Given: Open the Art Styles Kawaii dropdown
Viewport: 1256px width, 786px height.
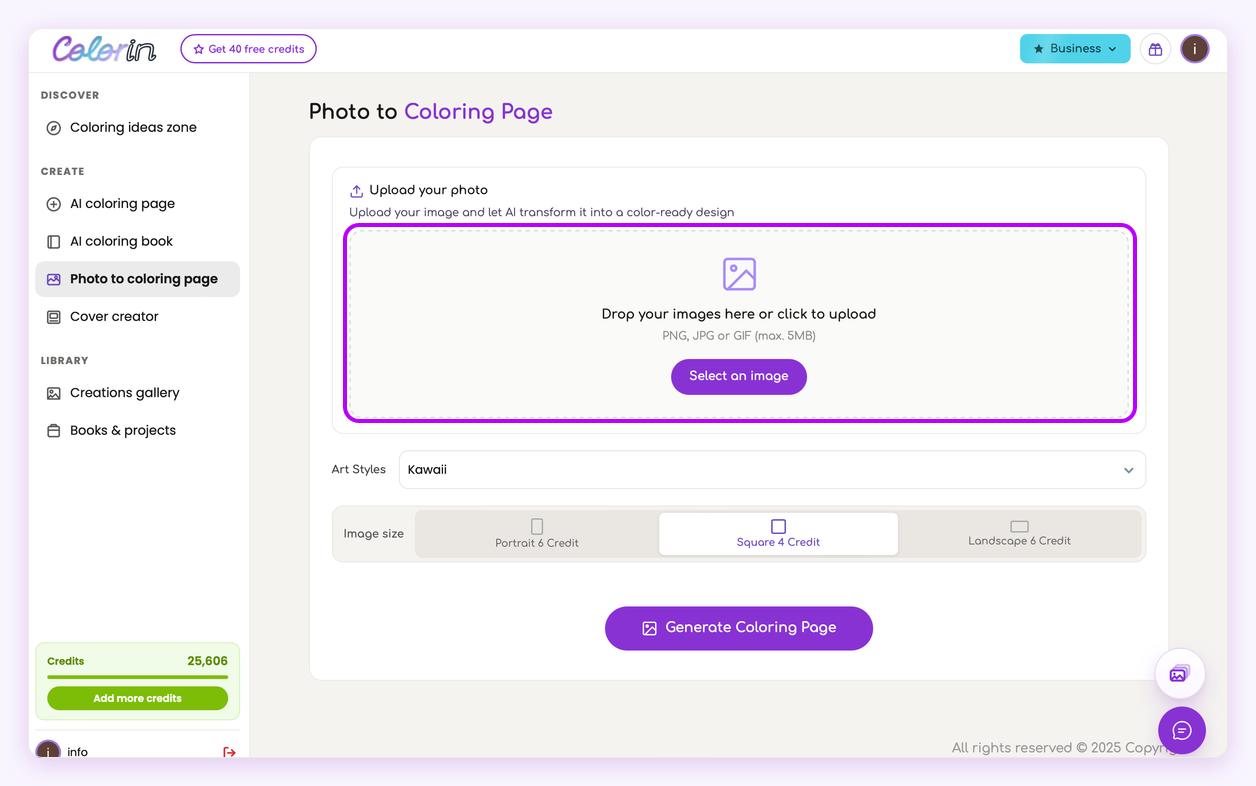Looking at the screenshot, I should (772, 470).
